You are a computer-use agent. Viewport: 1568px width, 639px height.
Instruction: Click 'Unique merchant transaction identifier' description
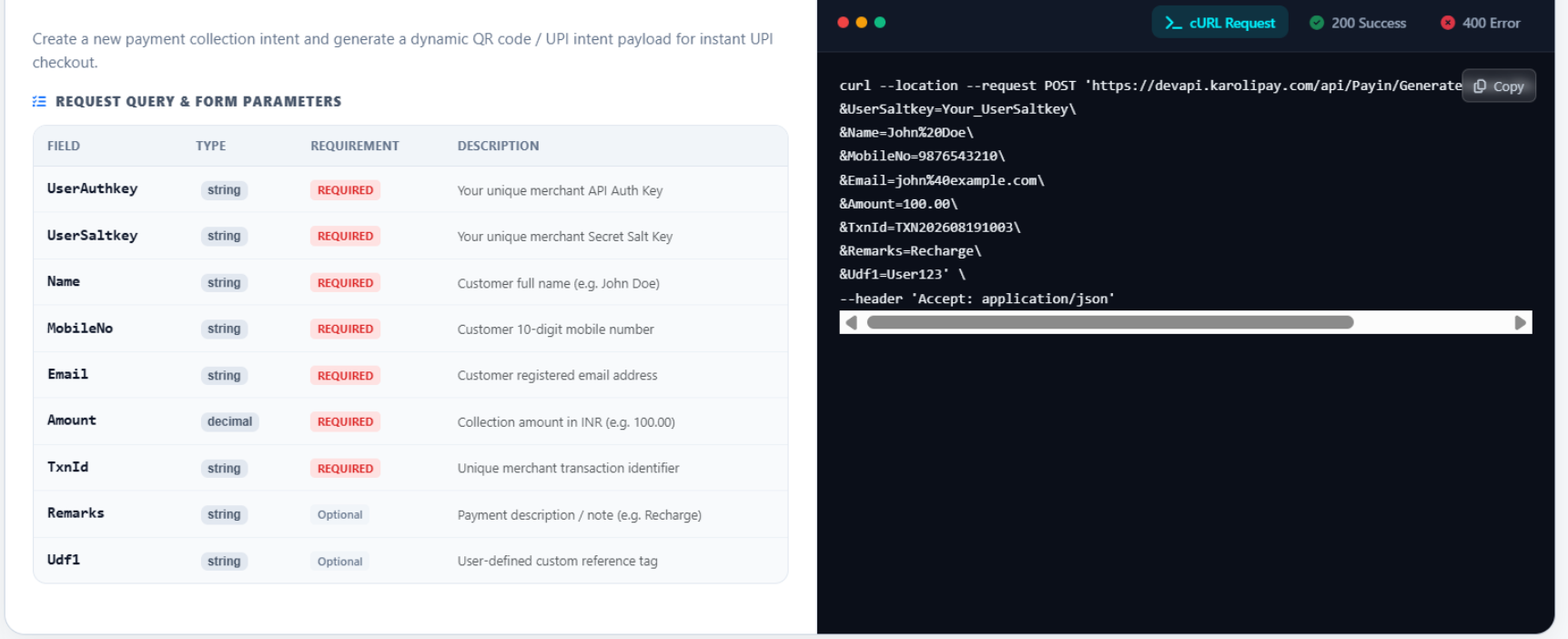tap(568, 468)
